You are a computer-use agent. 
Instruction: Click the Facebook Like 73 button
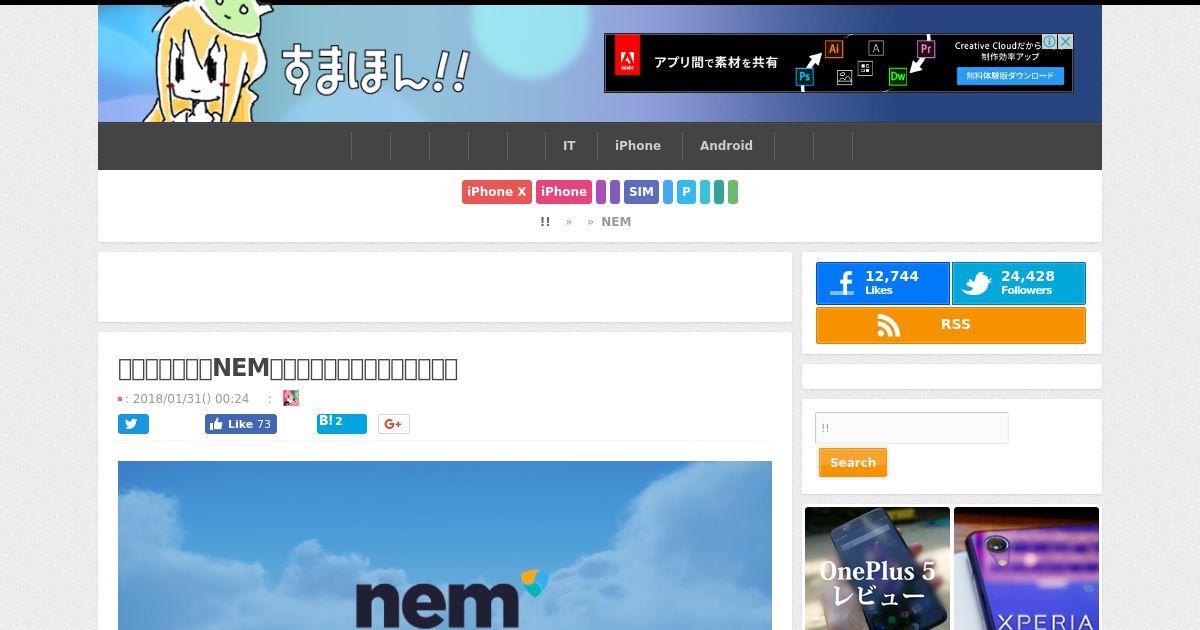[241, 424]
